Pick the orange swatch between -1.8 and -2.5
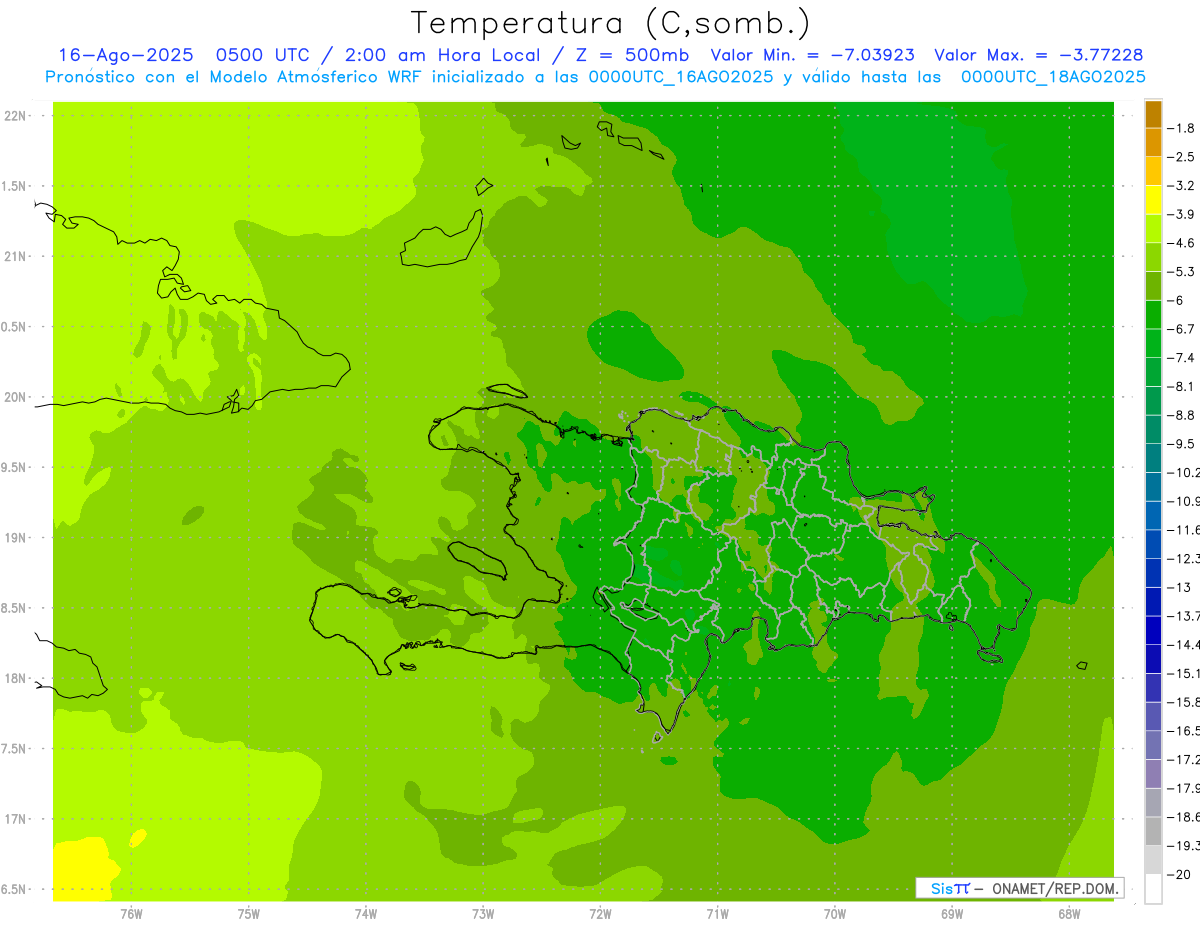Viewport: 1200px width, 927px height. pos(1153,142)
